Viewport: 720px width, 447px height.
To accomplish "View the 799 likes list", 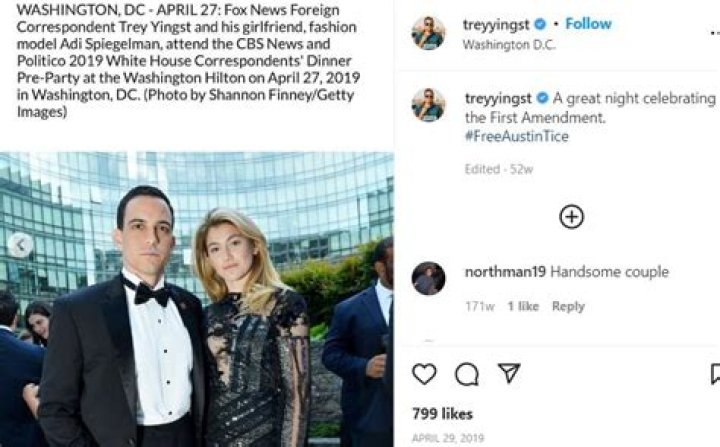I will [x=440, y=412].
